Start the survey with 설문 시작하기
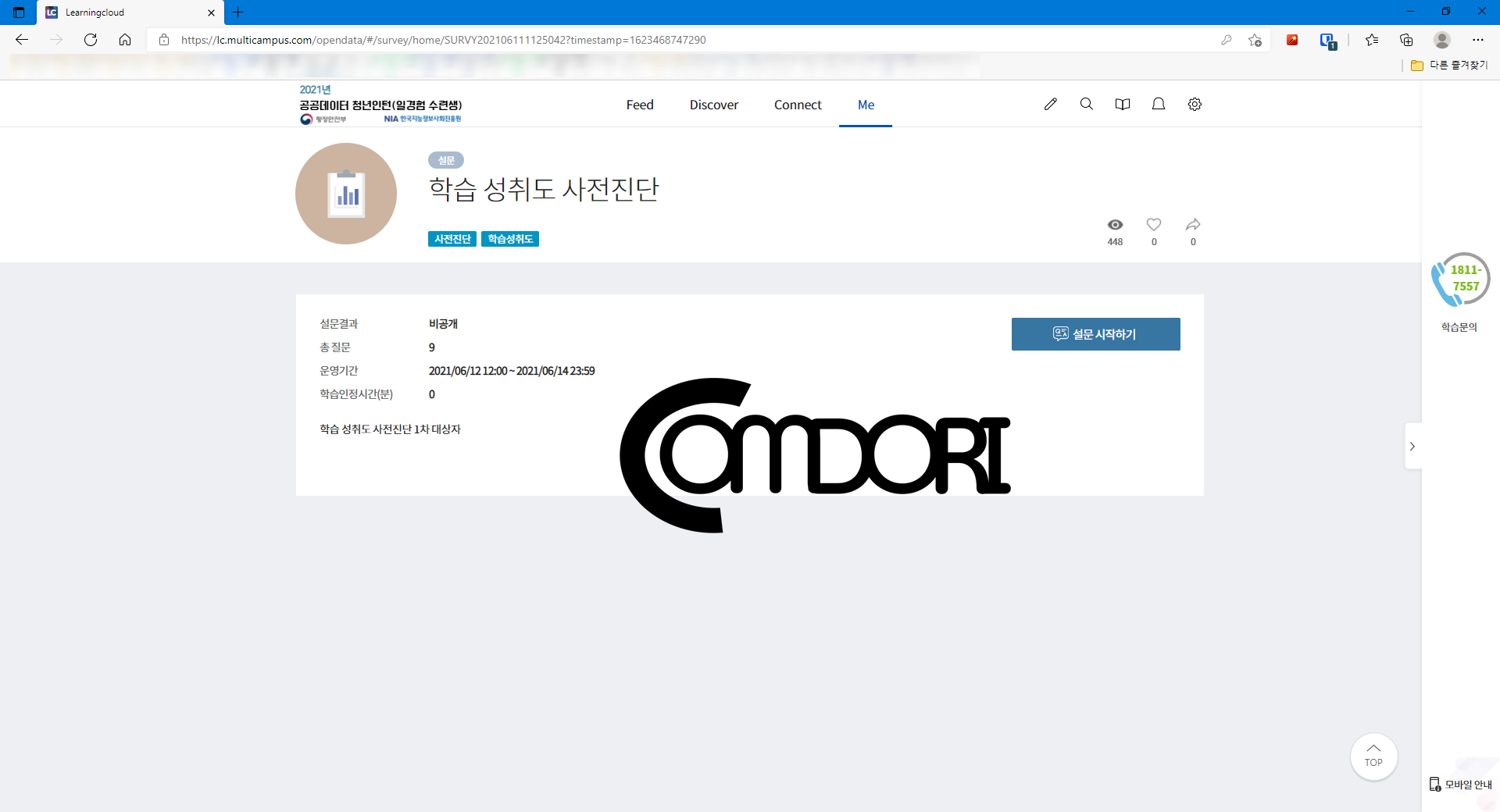This screenshot has height=812, width=1500. click(1095, 334)
